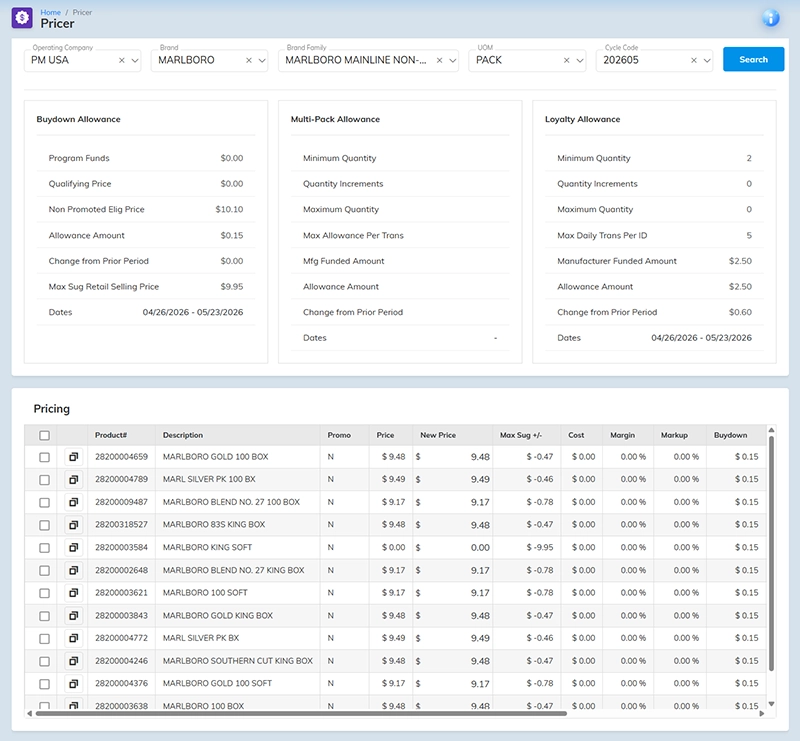Edit New Price for MARL SILVER PK BX
Viewport: 800px width, 741px height.
[x=453, y=638]
